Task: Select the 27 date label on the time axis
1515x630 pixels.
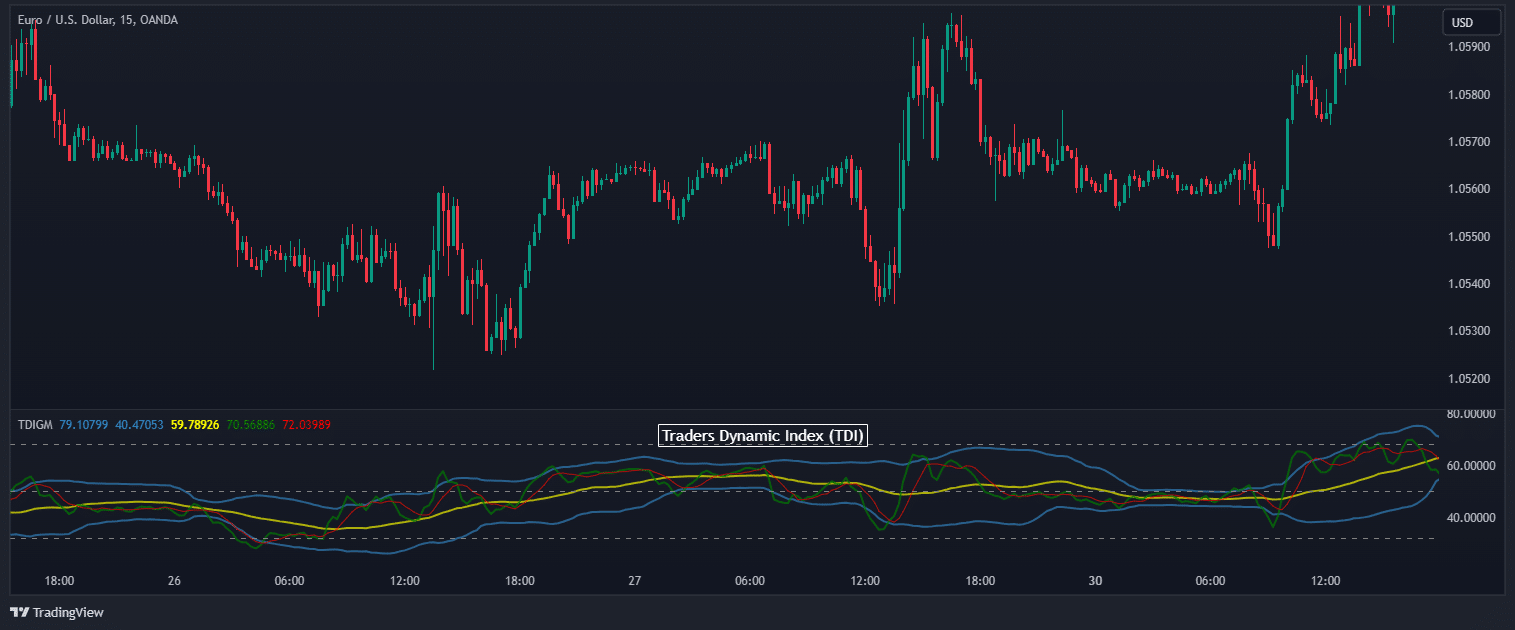Action: [636, 579]
